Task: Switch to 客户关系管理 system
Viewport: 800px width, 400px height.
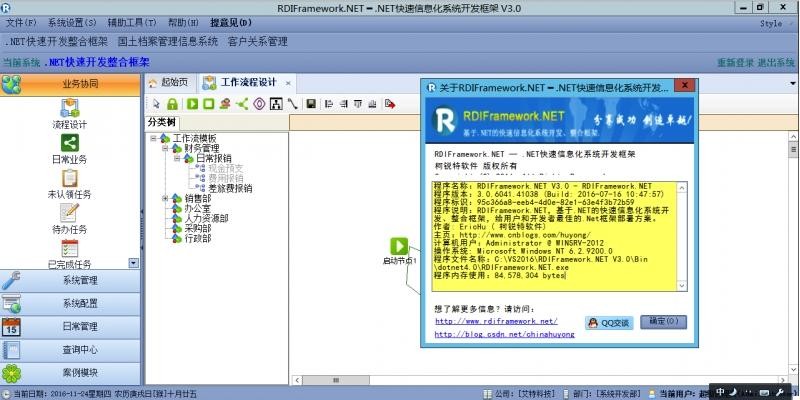Action: (258, 42)
